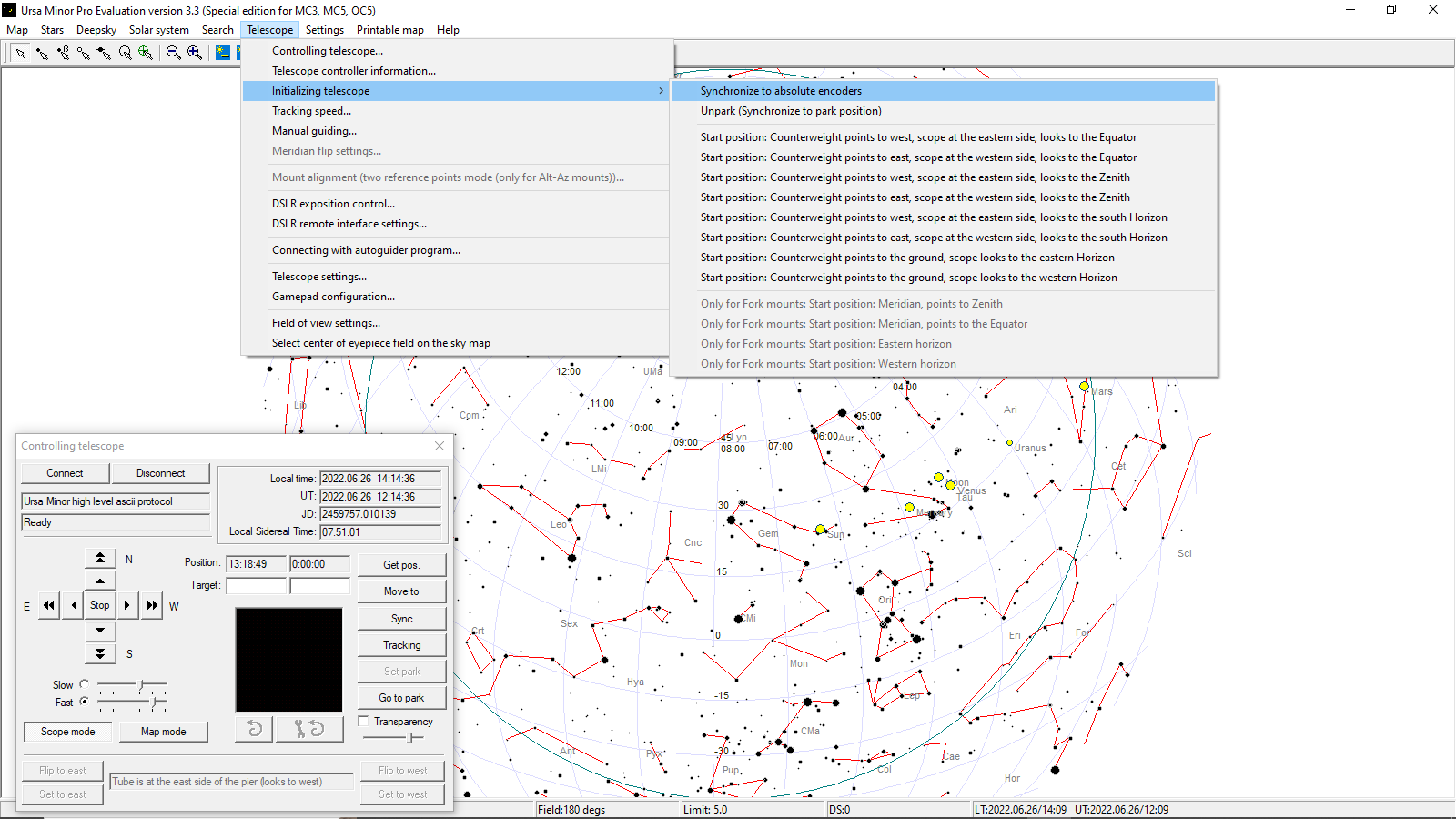Click the Sync button
This screenshot has width=1456, height=819.
pyautogui.click(x=401, y=618)
